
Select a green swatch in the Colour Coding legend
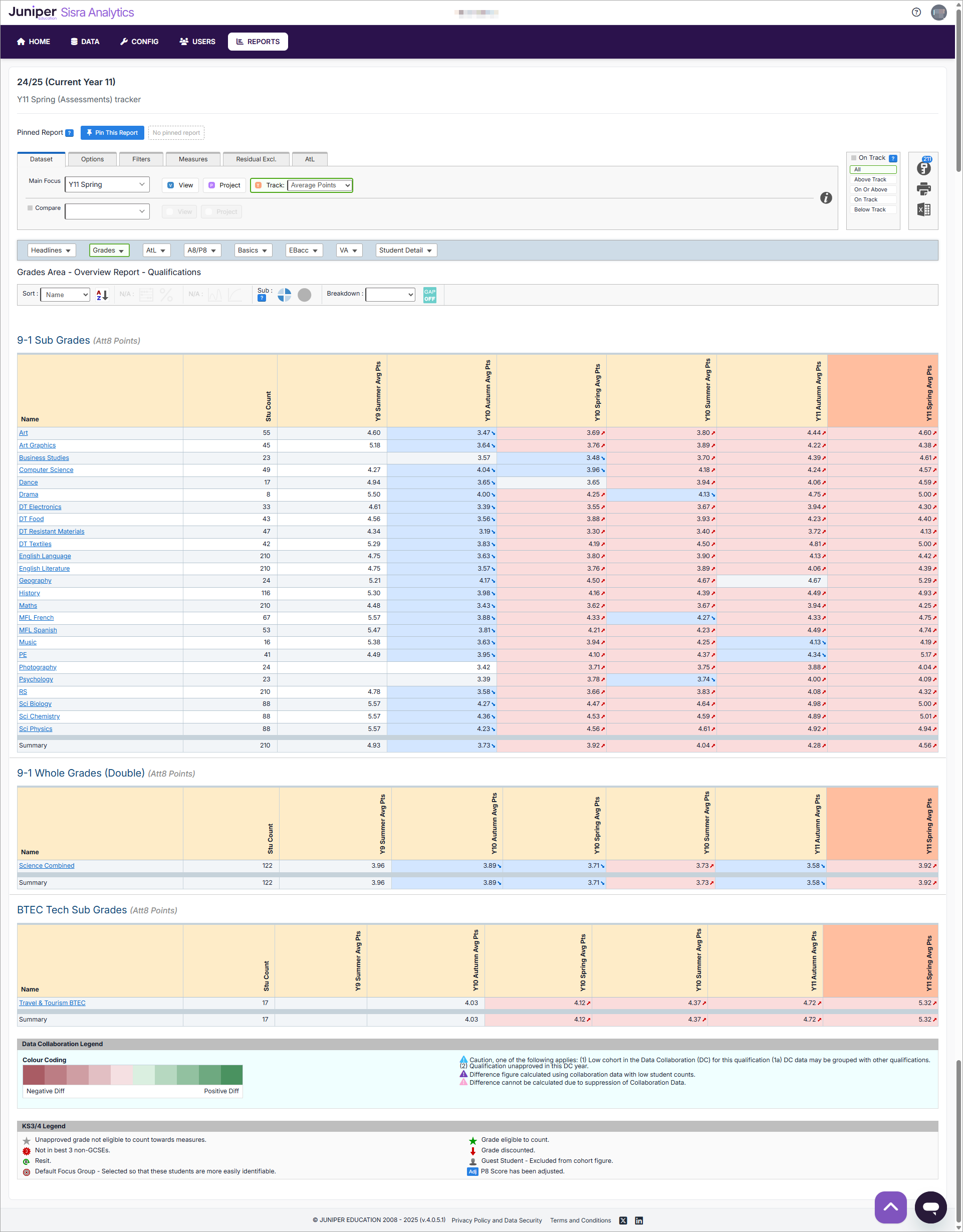[x=231, y=1075]
